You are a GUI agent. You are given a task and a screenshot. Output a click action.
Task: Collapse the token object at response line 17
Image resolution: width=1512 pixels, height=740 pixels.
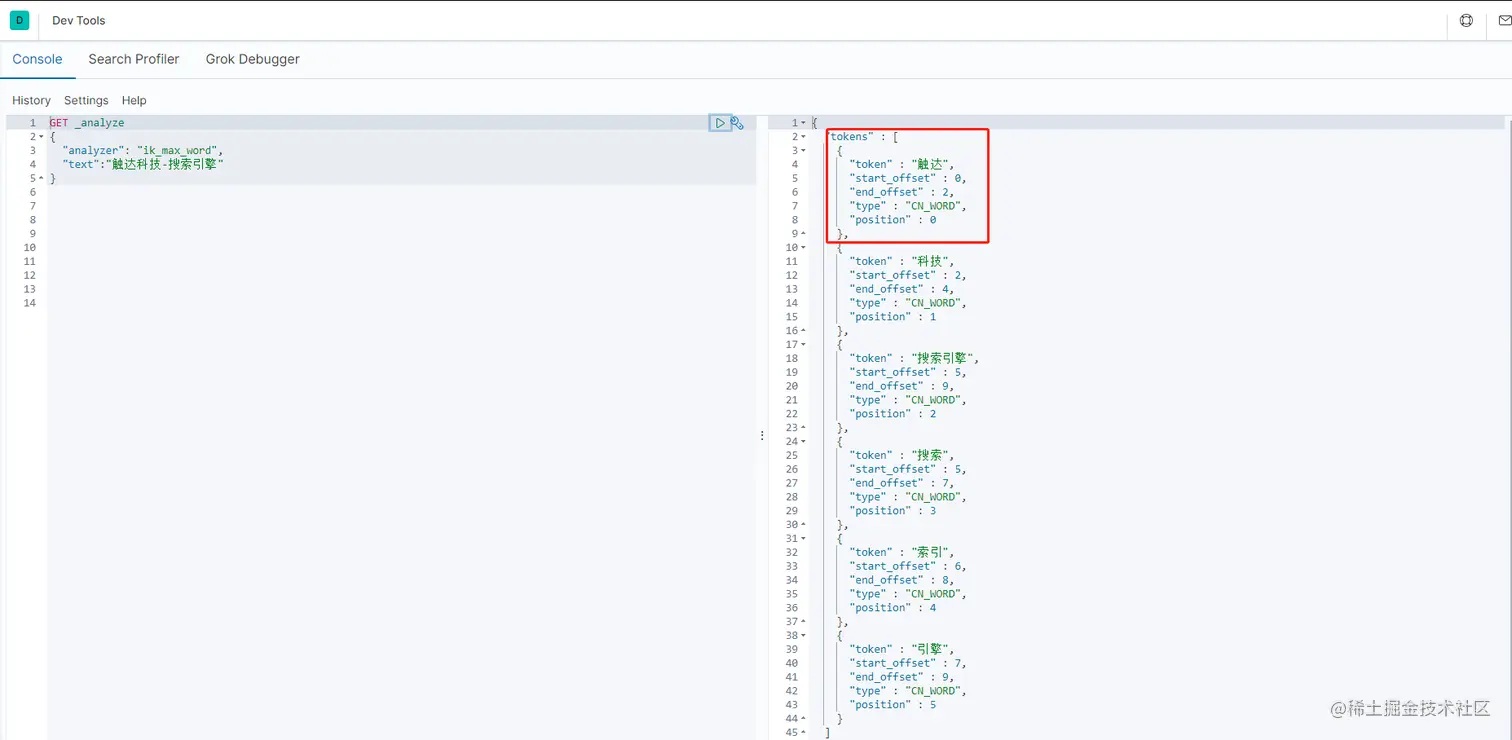tap(803, 345)
